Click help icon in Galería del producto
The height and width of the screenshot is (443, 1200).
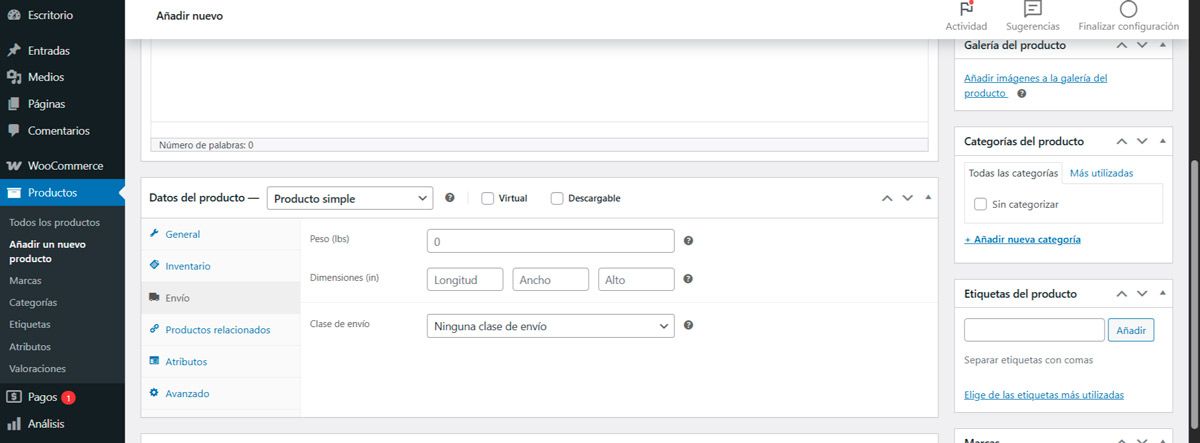(1021, 93)
